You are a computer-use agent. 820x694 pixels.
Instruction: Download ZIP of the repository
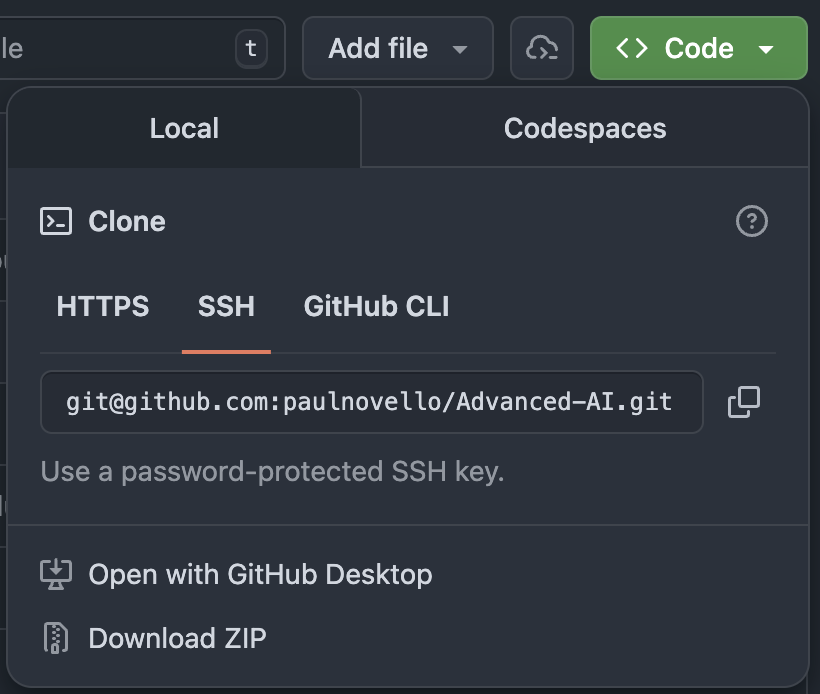pos(177,638)
